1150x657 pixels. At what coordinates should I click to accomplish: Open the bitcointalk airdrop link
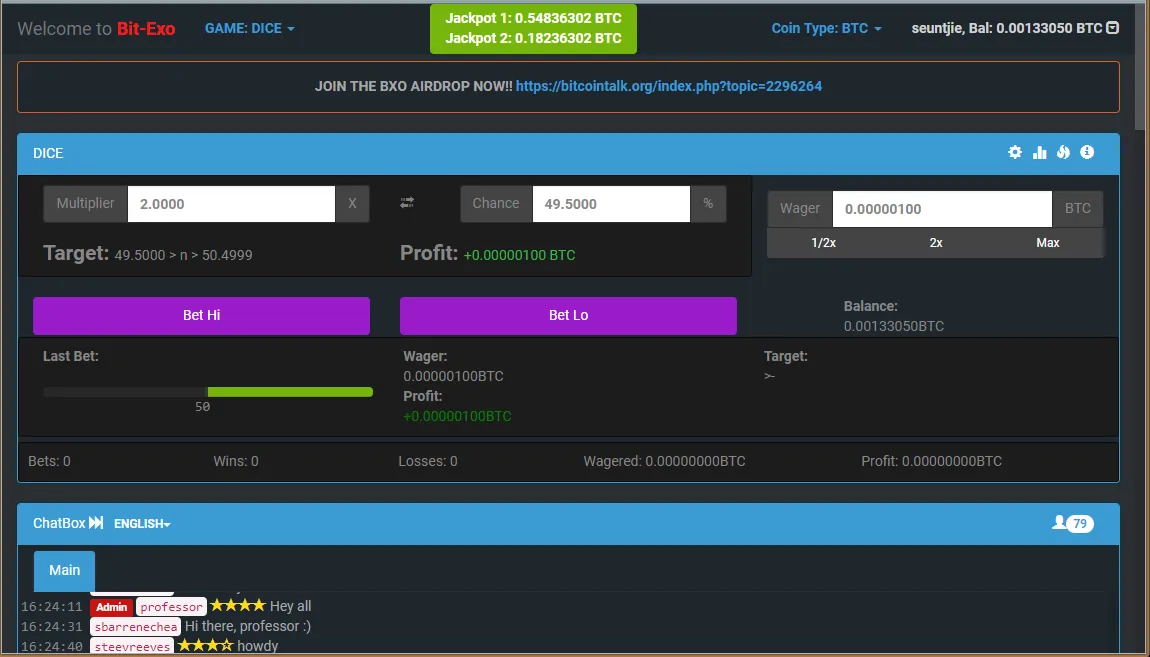coord(669,86)
